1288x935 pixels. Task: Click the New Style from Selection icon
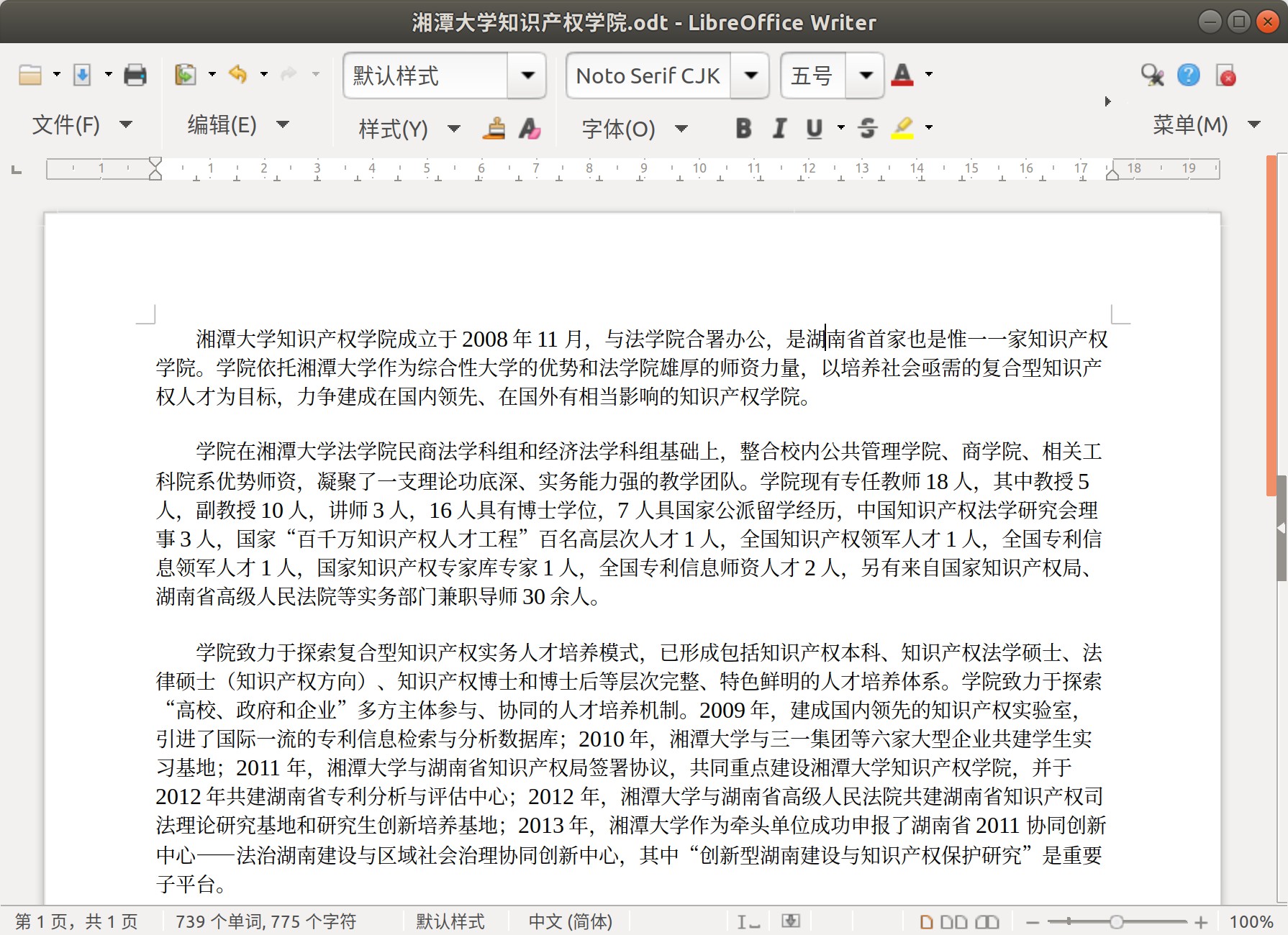[x=530, y=129]
